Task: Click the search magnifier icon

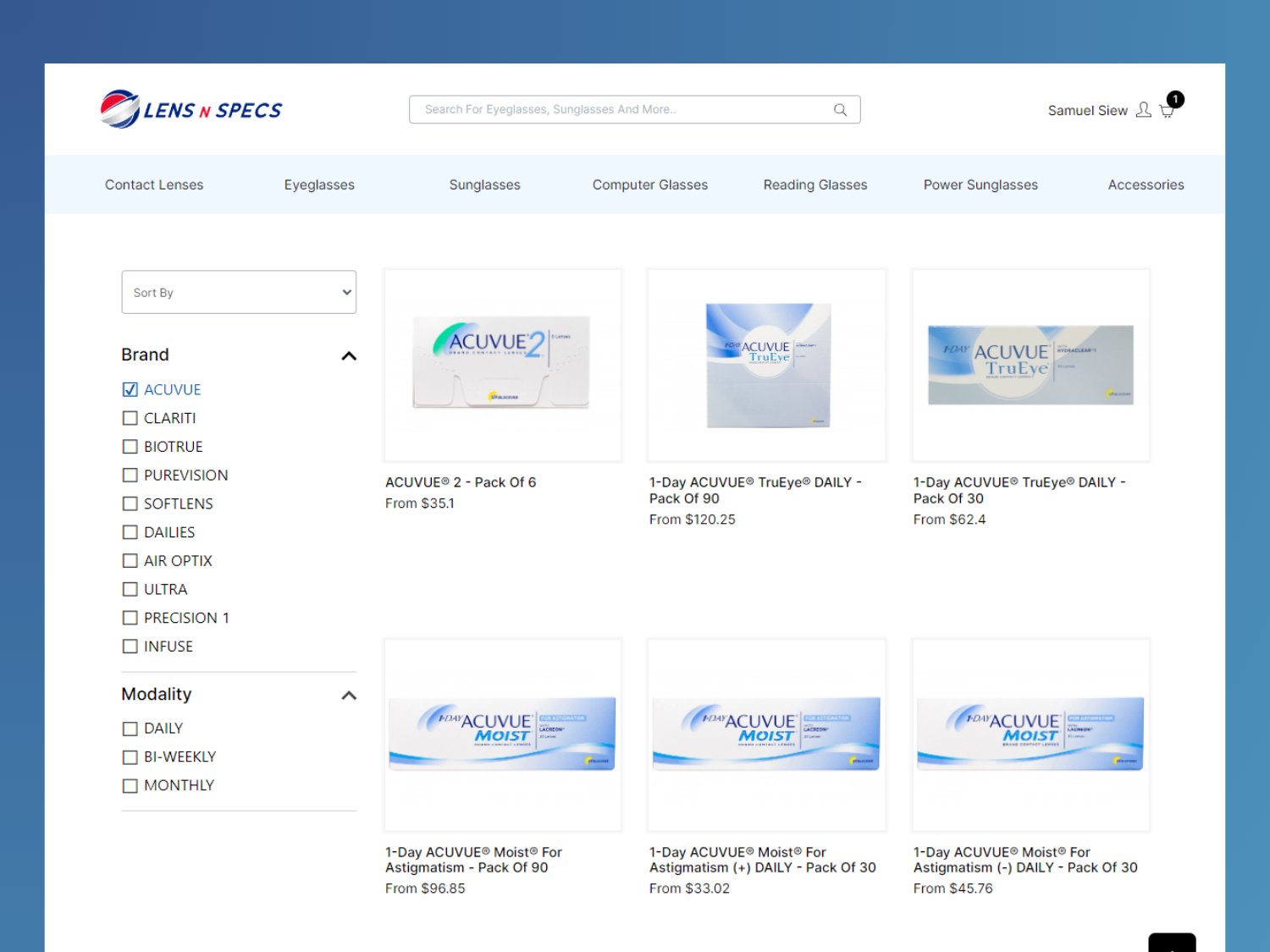Action: pyautogui.click(x=840, y=110)
